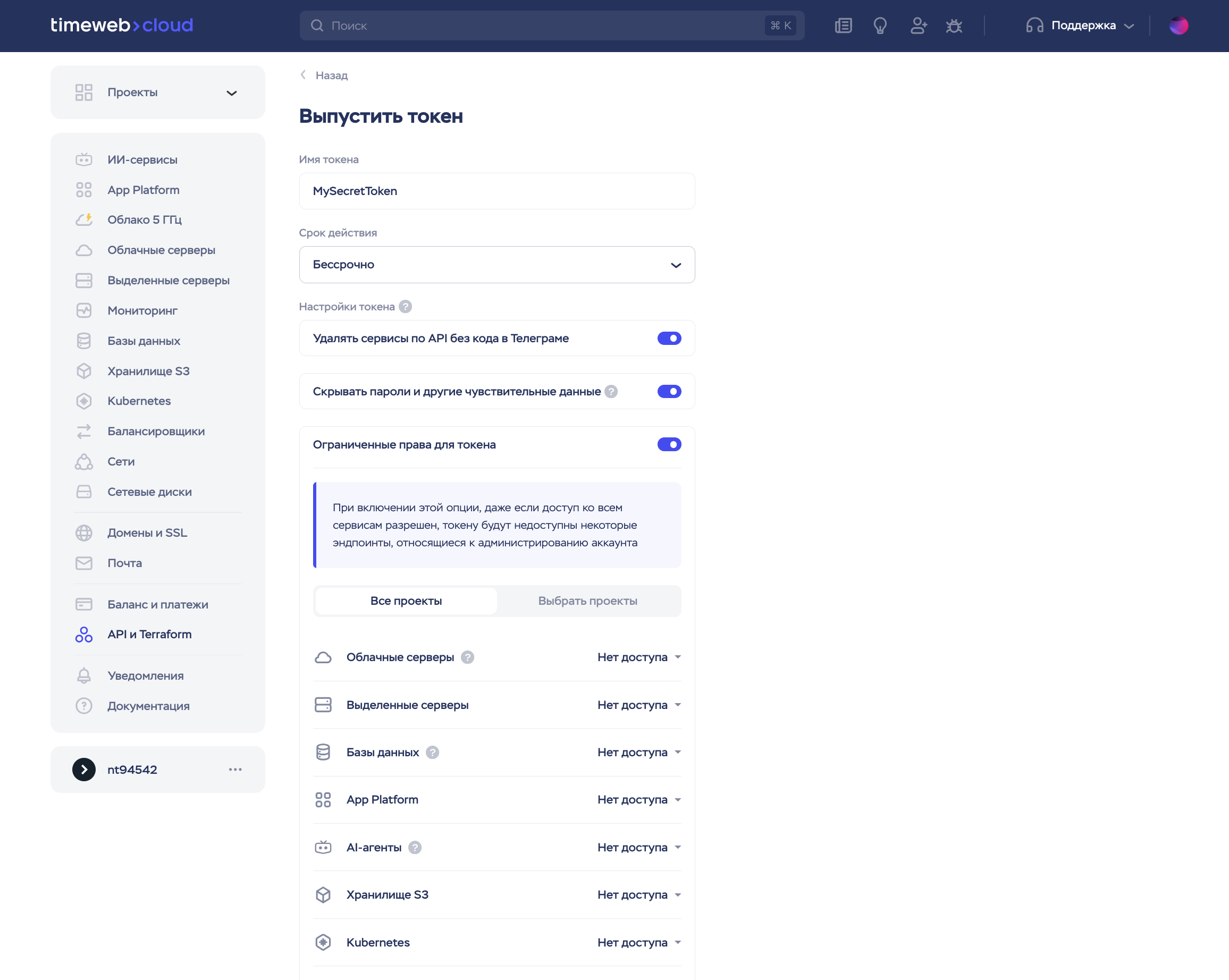Expand the Проекты dropdown in sidebar
Viewport: 1229px width, 980px height.
[157, 92]
